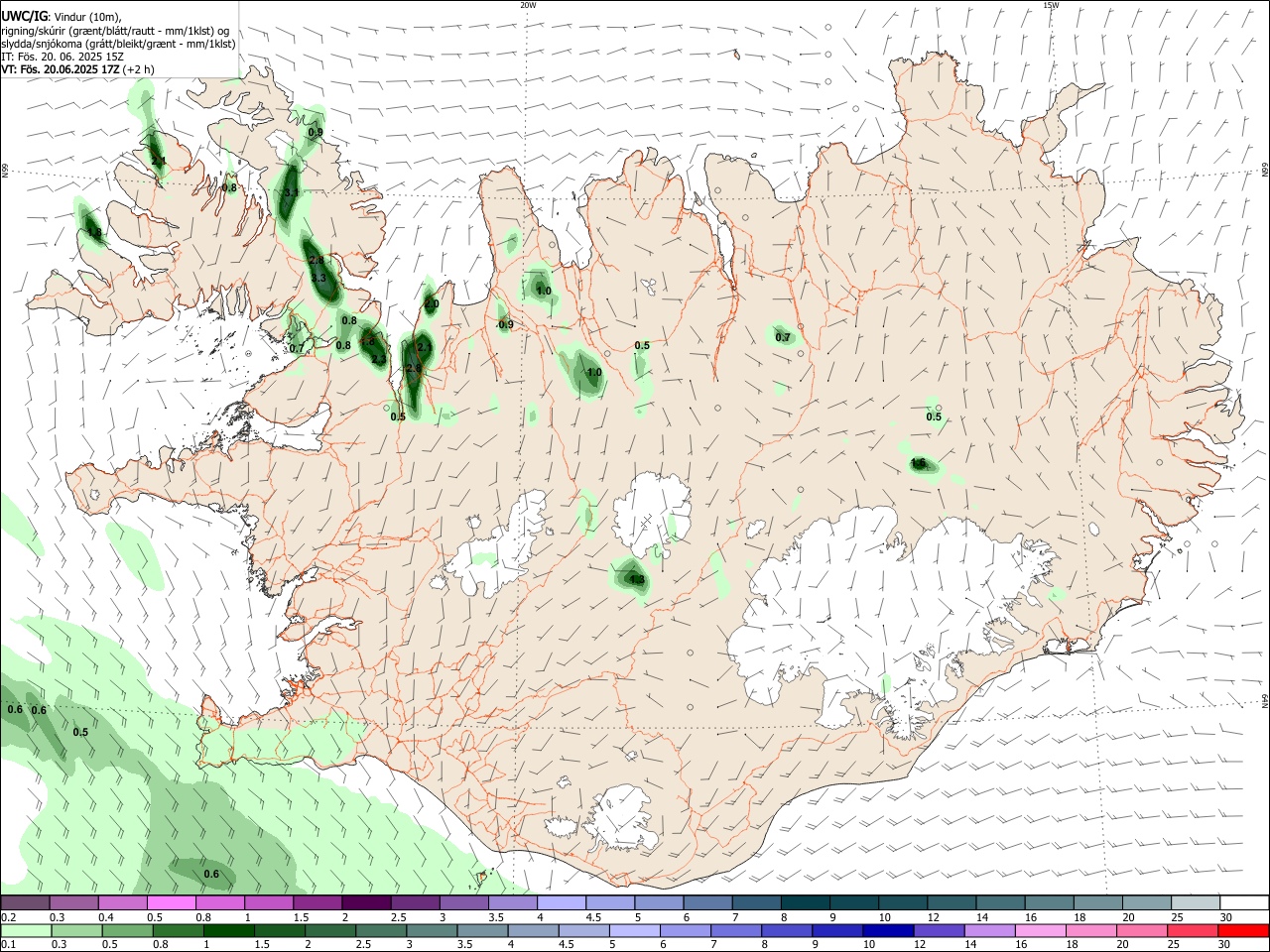Click the lower-row '25' scale label
This screenshot has width=1270, height=952.
(x=1176, y=944)
